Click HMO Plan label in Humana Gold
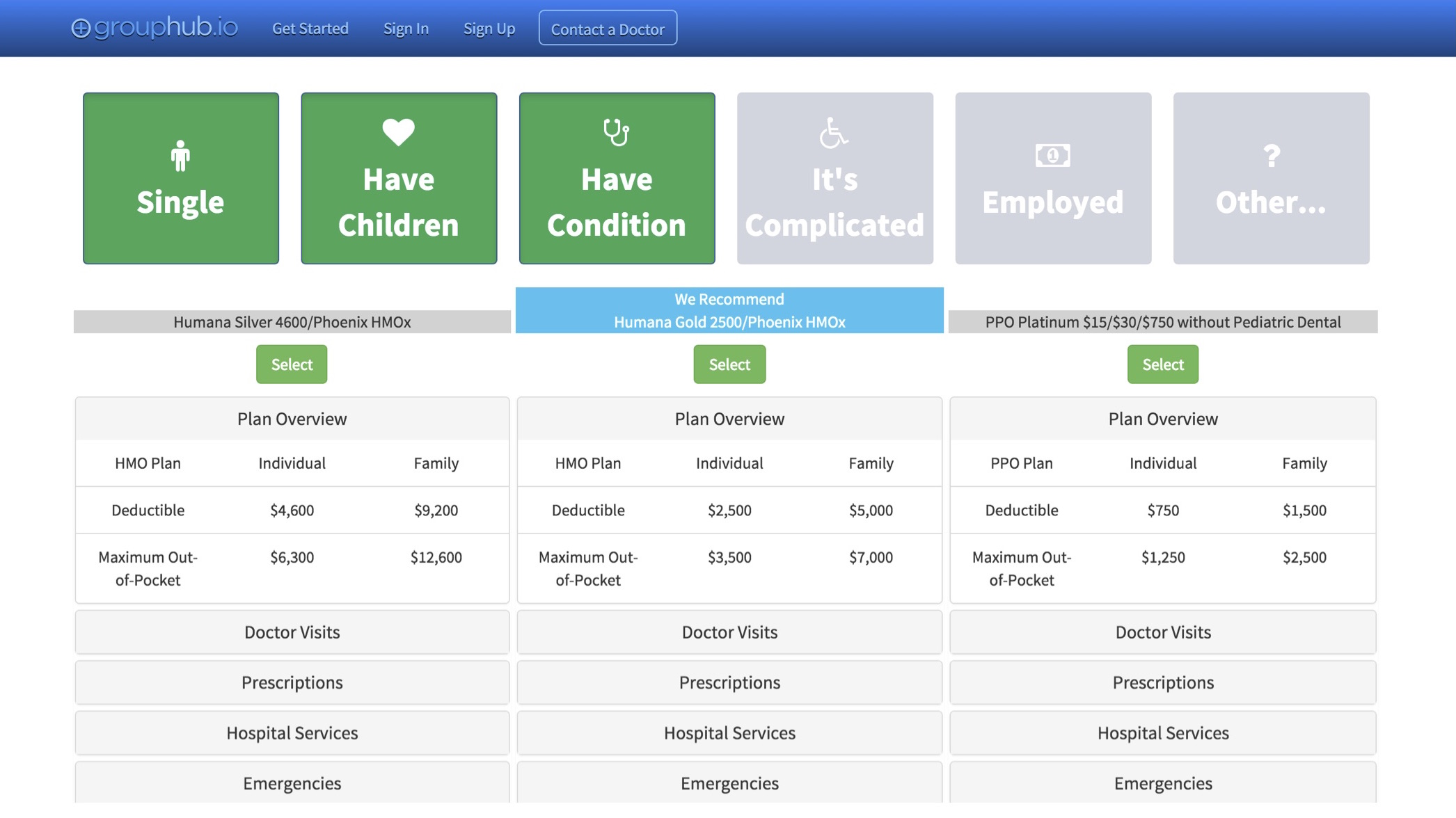 [x=588, y=463]
